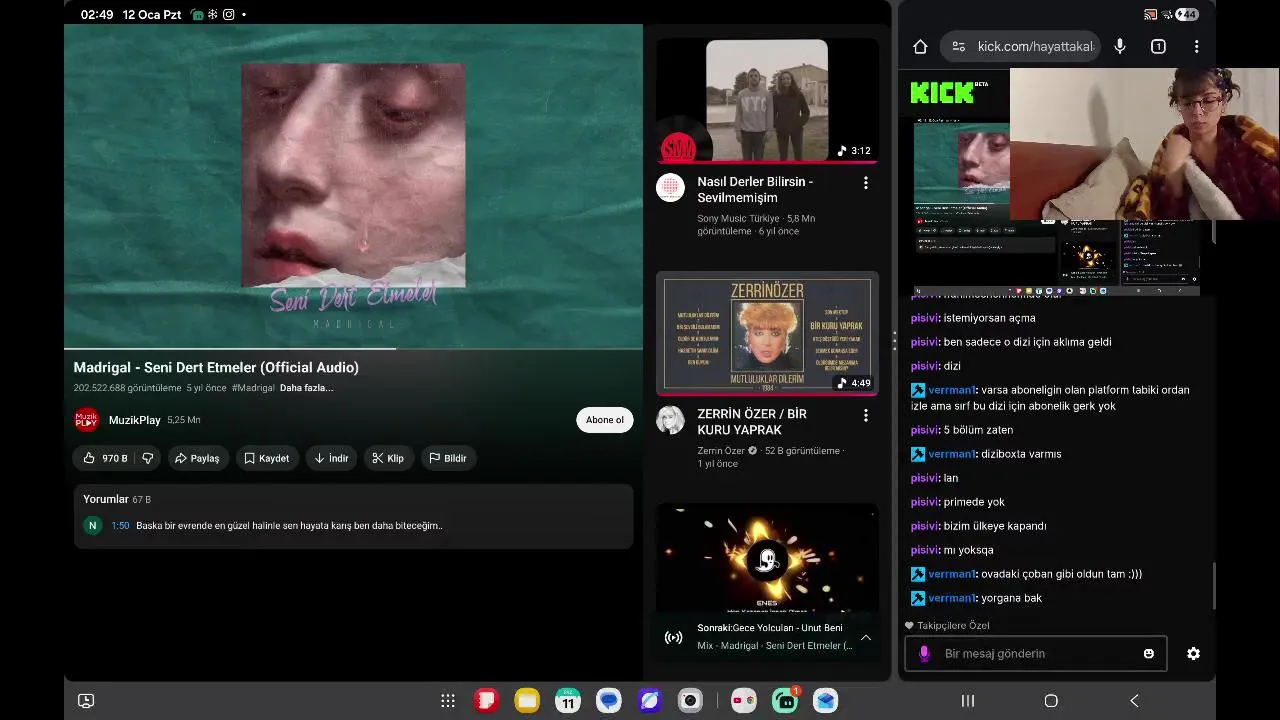Like the Madrigal video (970 B)
1280x720 pixels.
pos(104,458)
